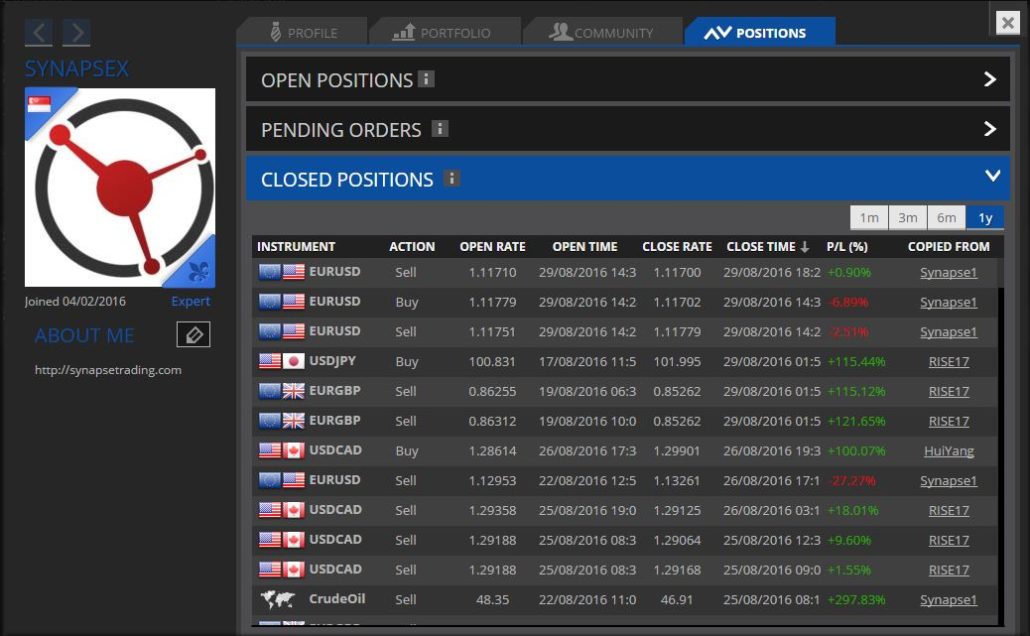
Task: Go to previous profile with left arrow
Action: (x=39, y=33)
